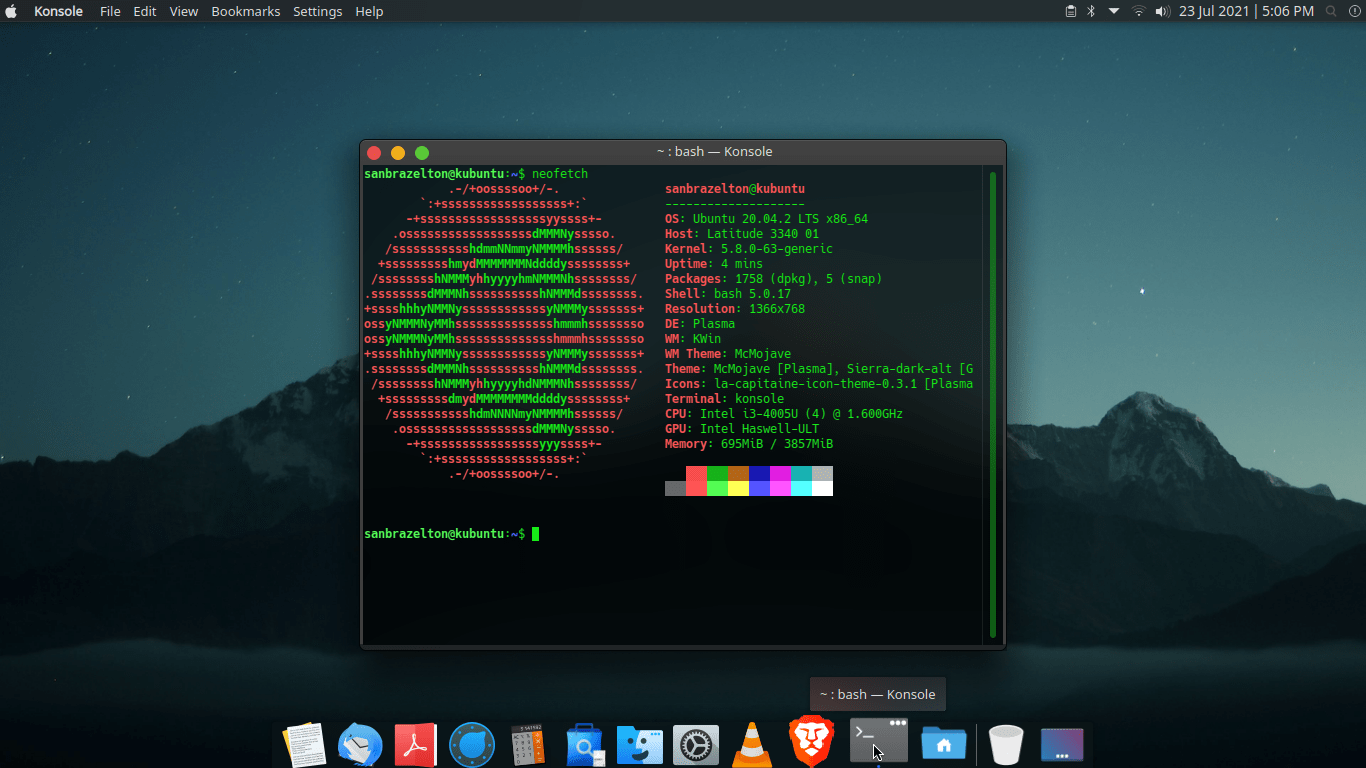The image size is (1366, 768).
Task: Open the Thunderbird mail icon
Action: (360, 744)
